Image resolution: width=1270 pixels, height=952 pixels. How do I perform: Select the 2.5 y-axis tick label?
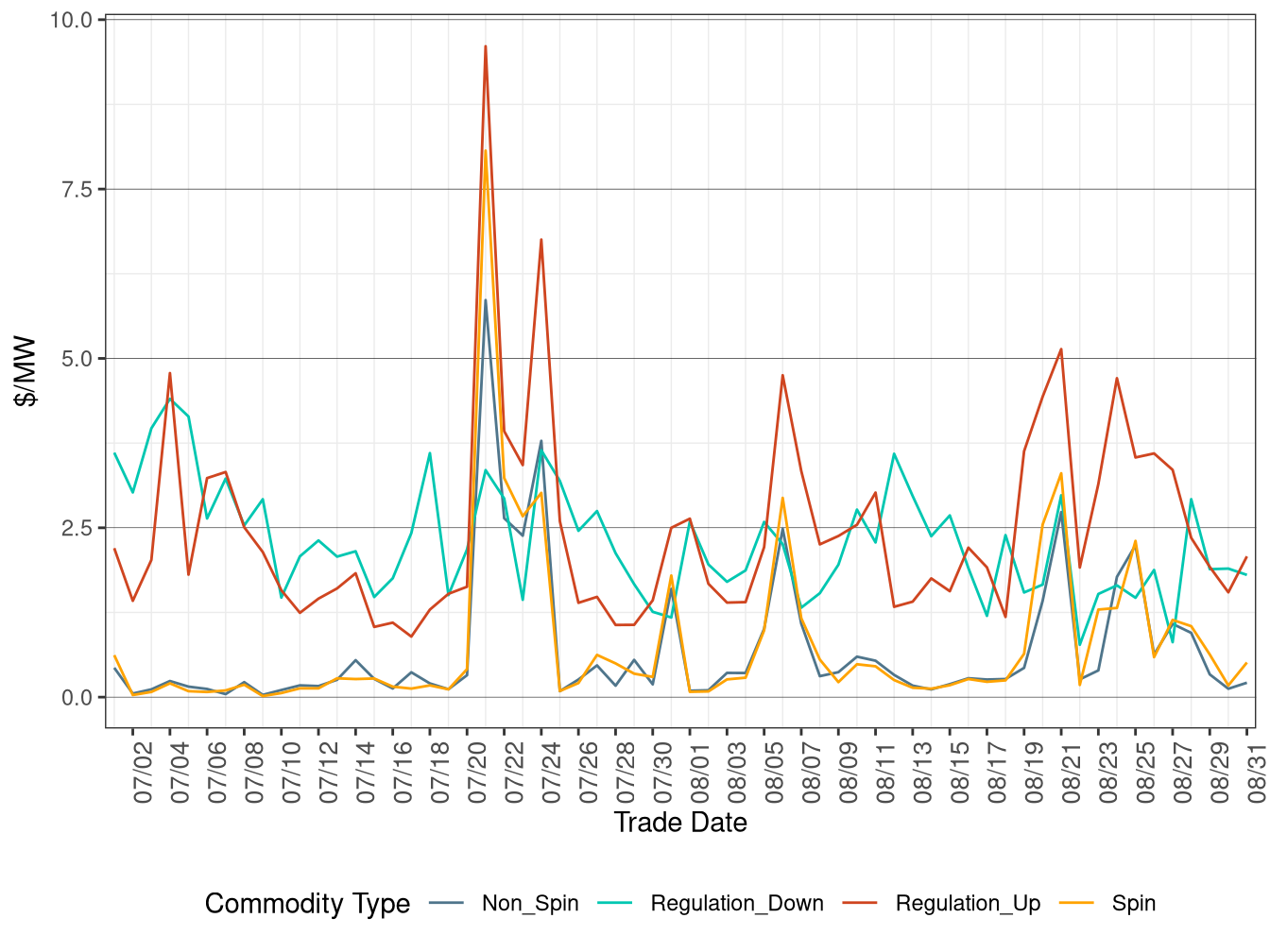coord(77,528)
